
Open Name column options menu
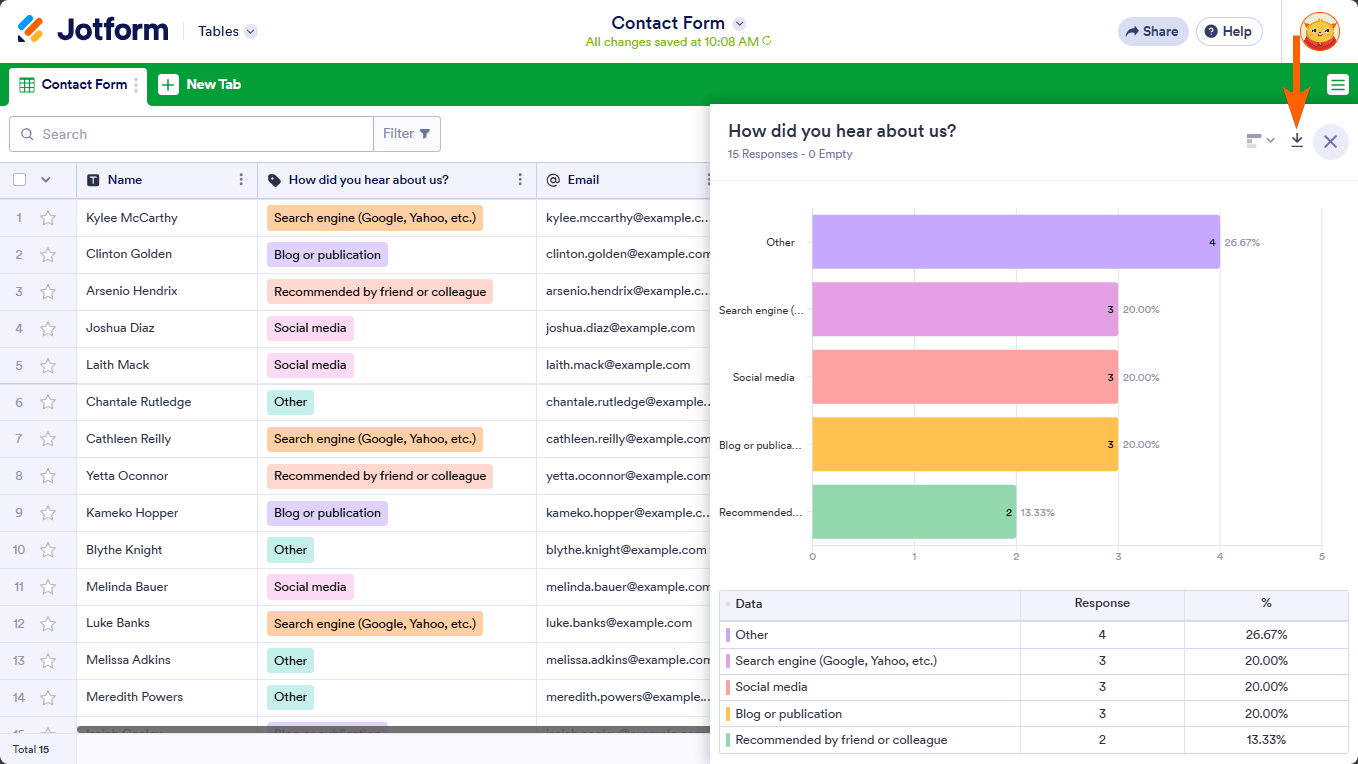pyautogui.click(x=241, y=180)
